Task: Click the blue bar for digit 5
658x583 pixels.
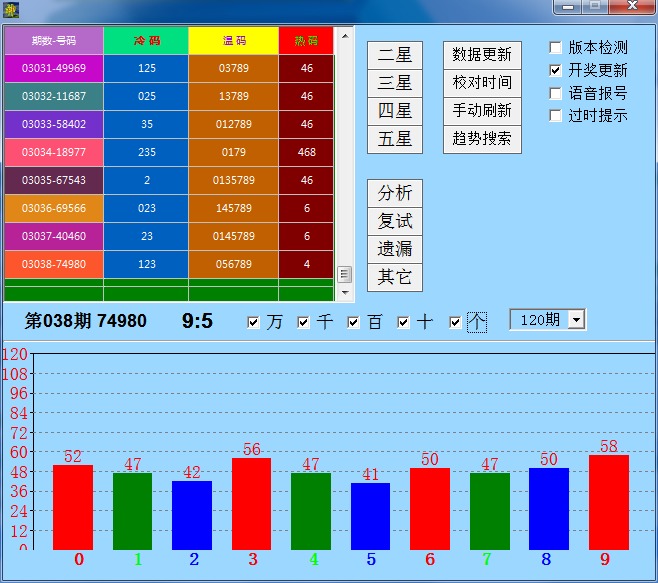Action: pyautogui.click(x=370, y=515)
